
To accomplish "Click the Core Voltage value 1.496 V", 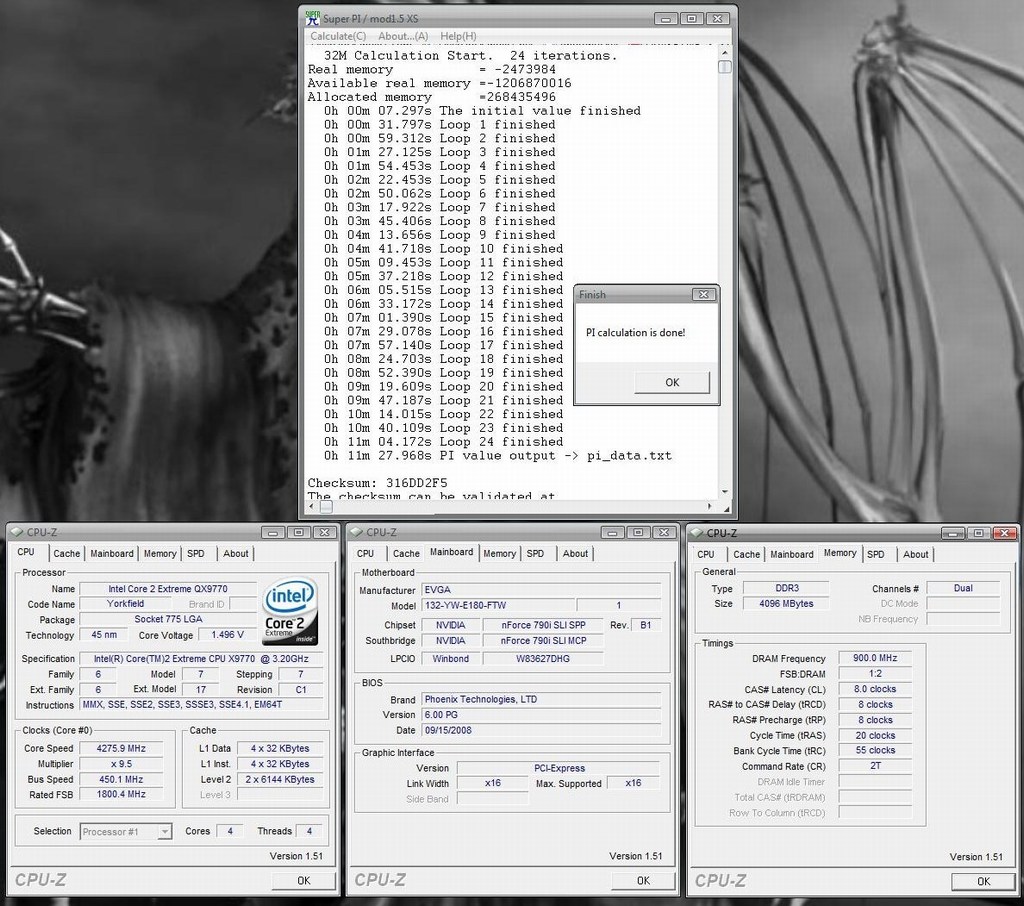I will (x=227, y=634).
